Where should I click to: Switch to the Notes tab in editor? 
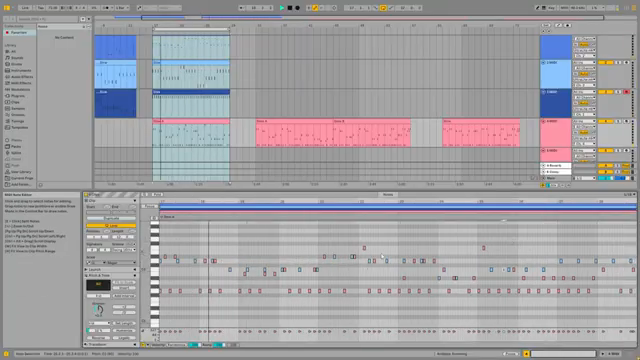(388, 195)
